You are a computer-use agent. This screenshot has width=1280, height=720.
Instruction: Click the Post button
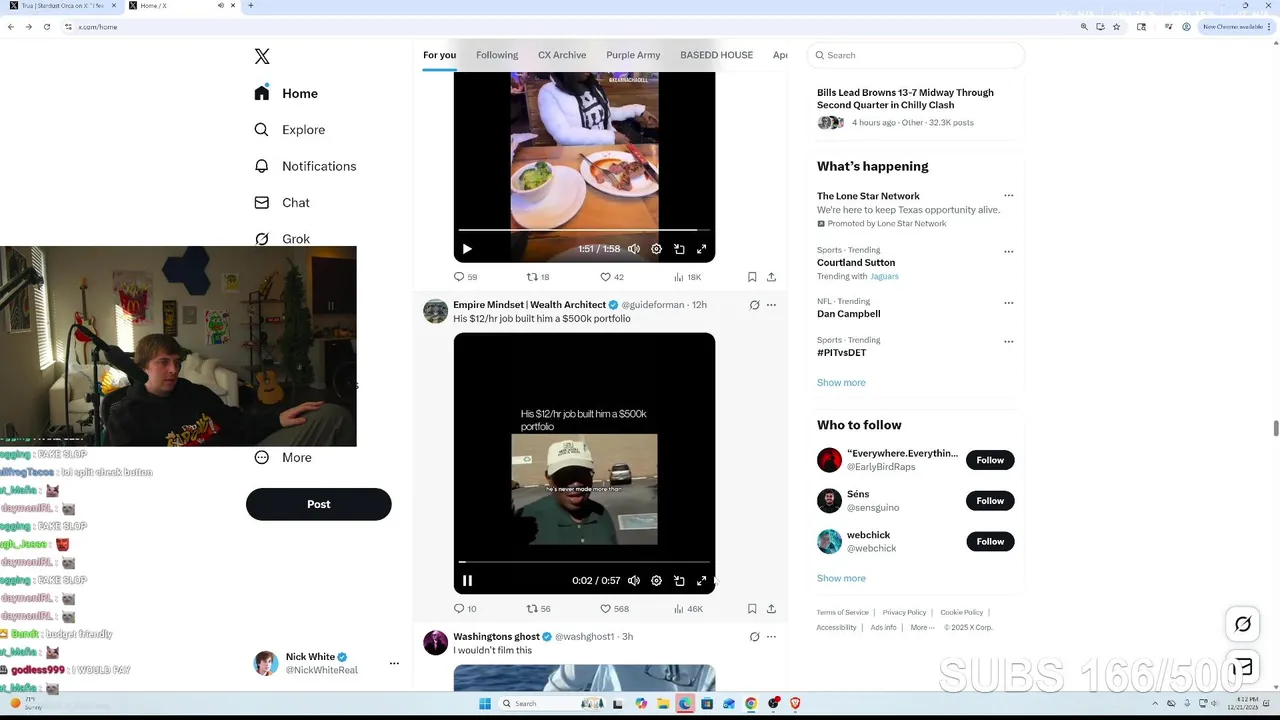318,504
